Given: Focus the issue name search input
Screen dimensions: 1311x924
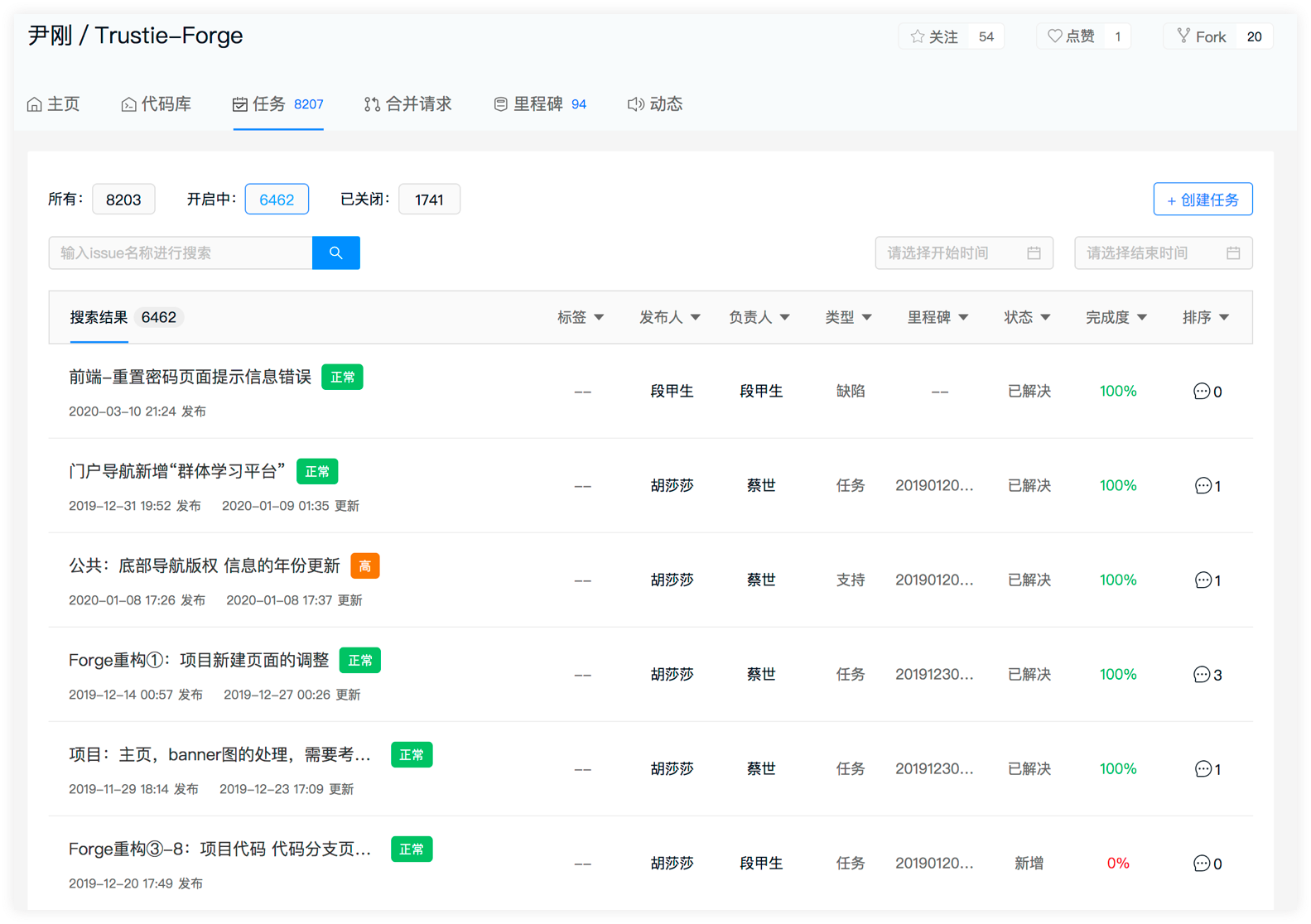Looking at the screenshot, I should point(181,253).
